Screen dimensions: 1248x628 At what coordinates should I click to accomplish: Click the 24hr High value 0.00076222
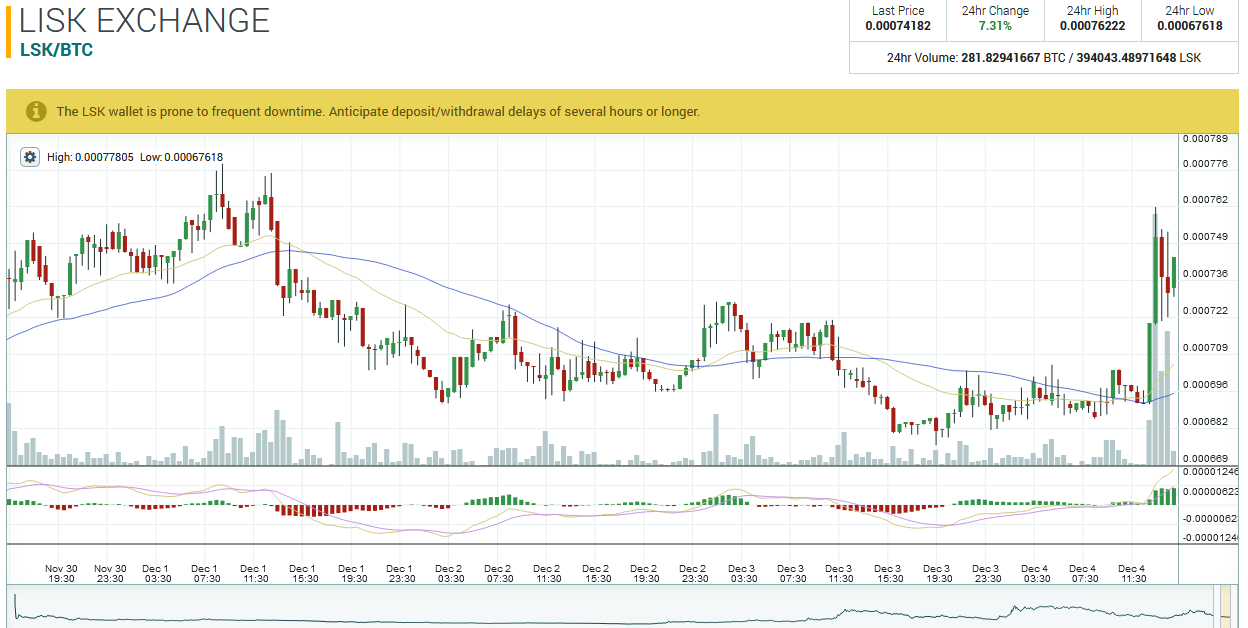pyautogui.click(x=1092, y=26)
